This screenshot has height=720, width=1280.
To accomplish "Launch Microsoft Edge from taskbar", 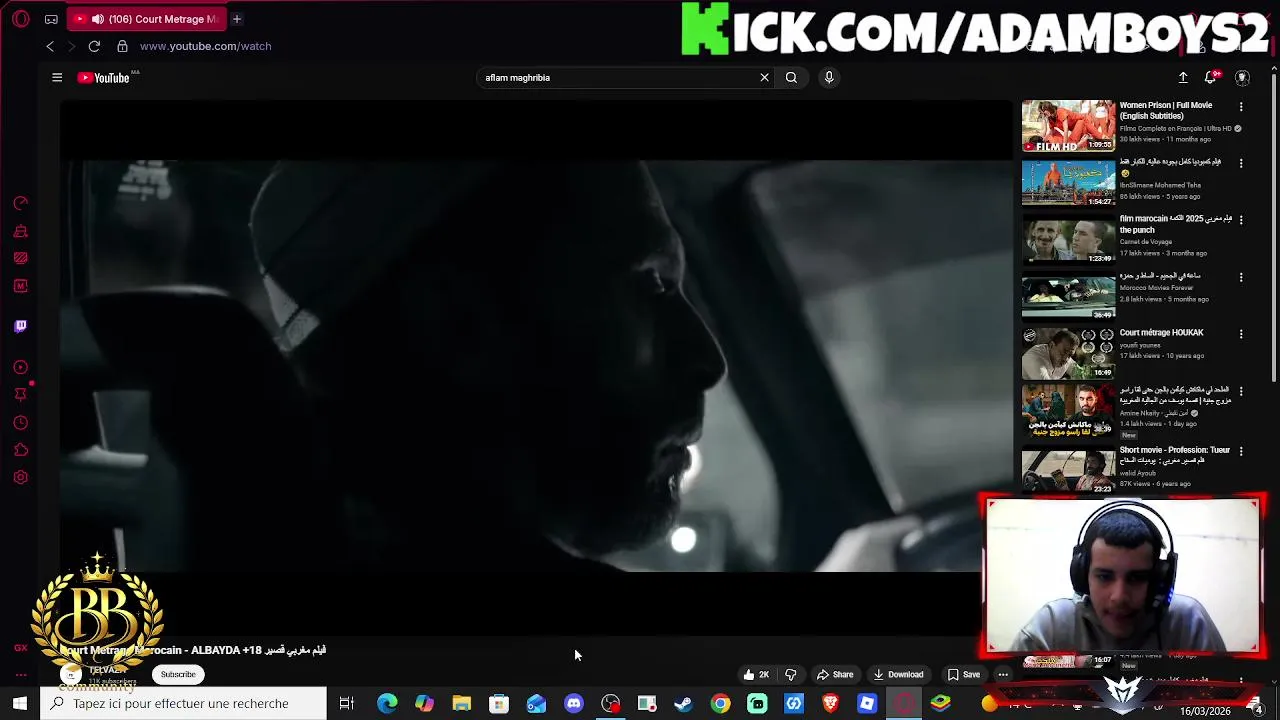I will (387, 704).
